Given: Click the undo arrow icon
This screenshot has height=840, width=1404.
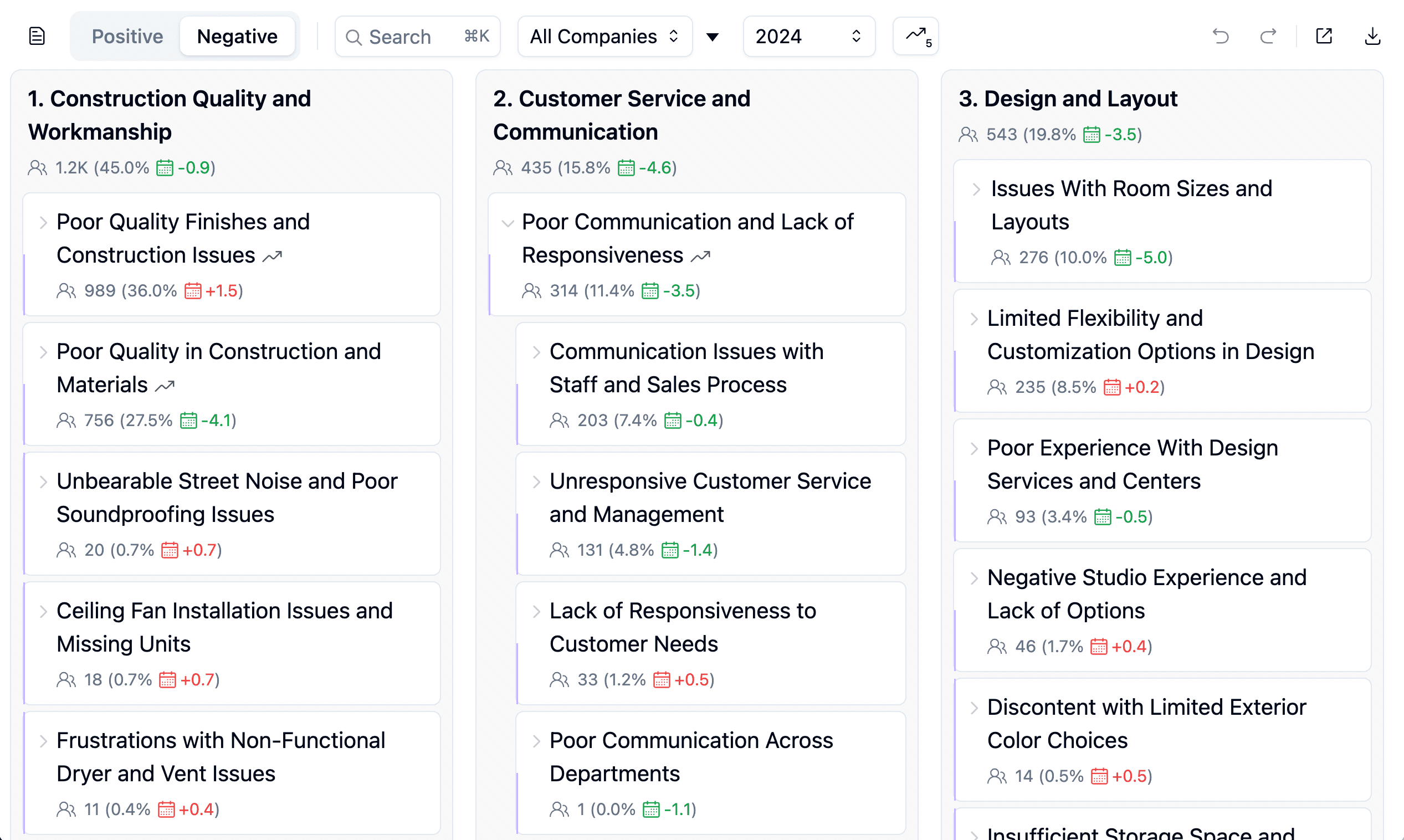Looking at the screenshot, I should [x=1221, y=36].
